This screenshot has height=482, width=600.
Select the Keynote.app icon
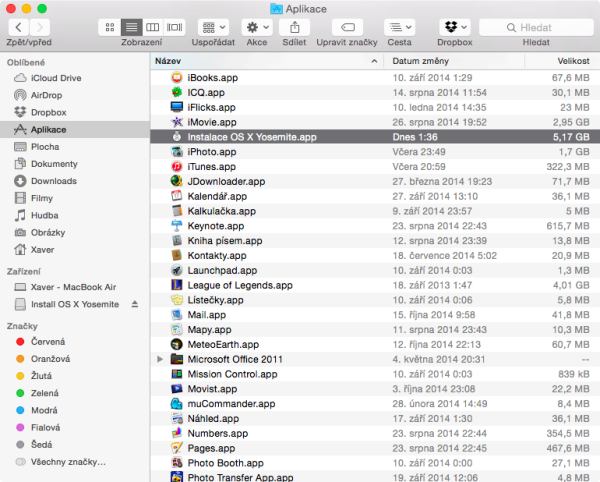click(x=175, y=226)
